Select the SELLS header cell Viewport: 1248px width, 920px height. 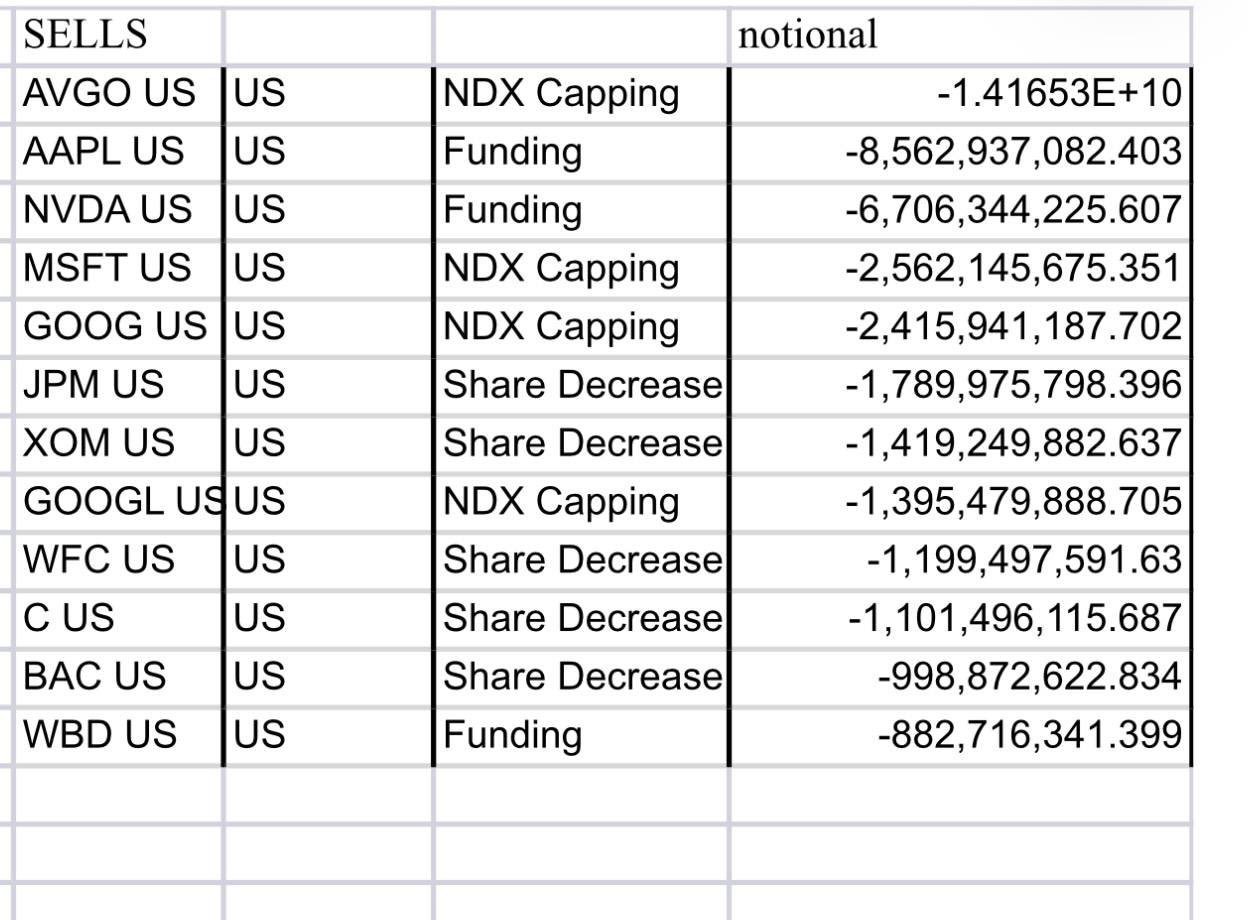click(x=118, y=36)
